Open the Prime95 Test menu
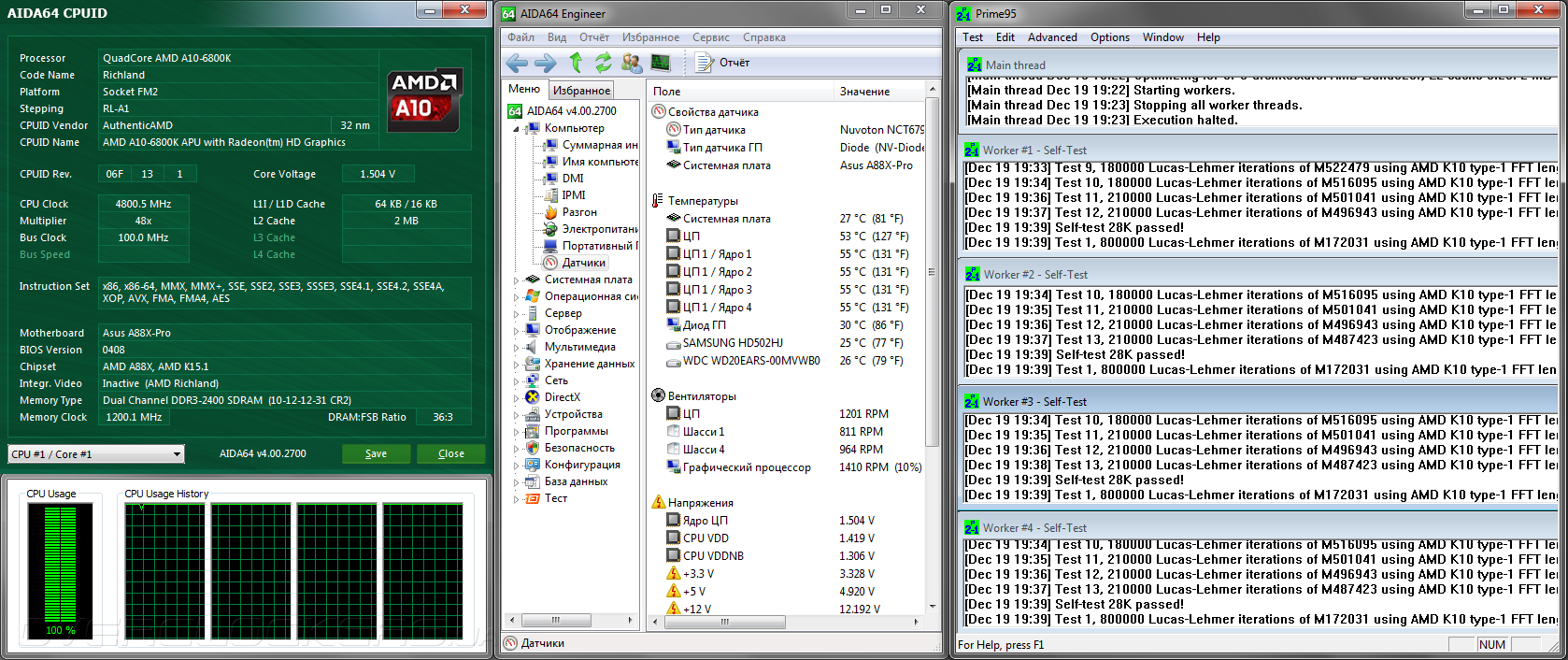Viewport: 1568px width, 660px height. click(x=973, y=37)
